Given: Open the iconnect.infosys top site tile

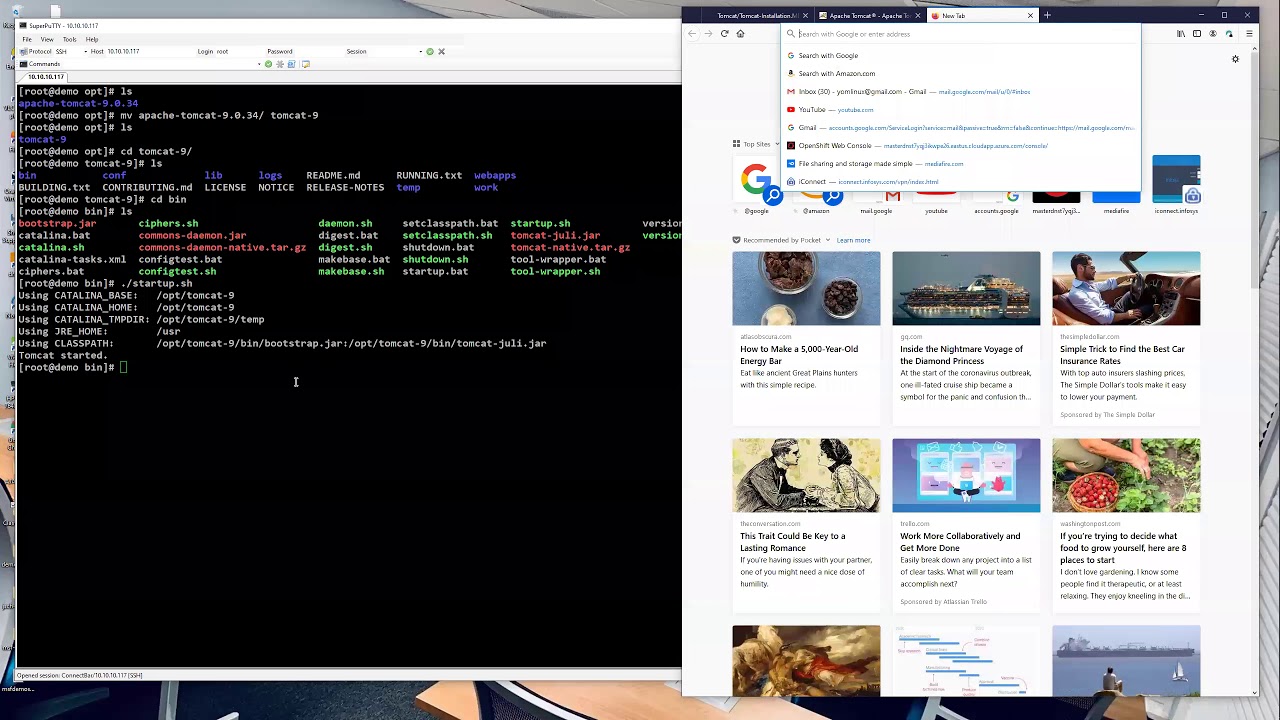Looking at the screenshot, I should point(1176,185).
